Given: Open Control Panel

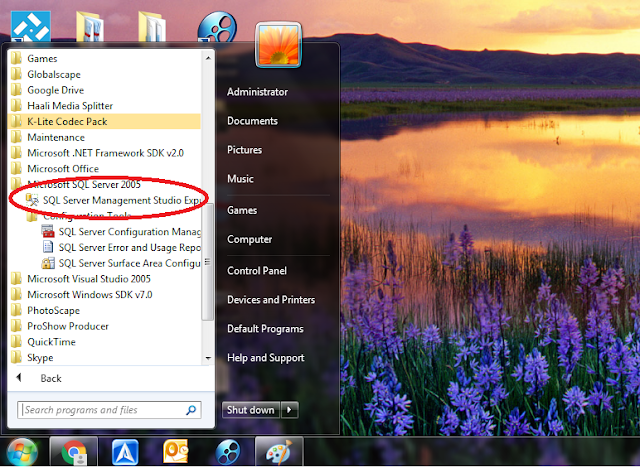Looking at the screenshot, I should [x=257, y=271].
